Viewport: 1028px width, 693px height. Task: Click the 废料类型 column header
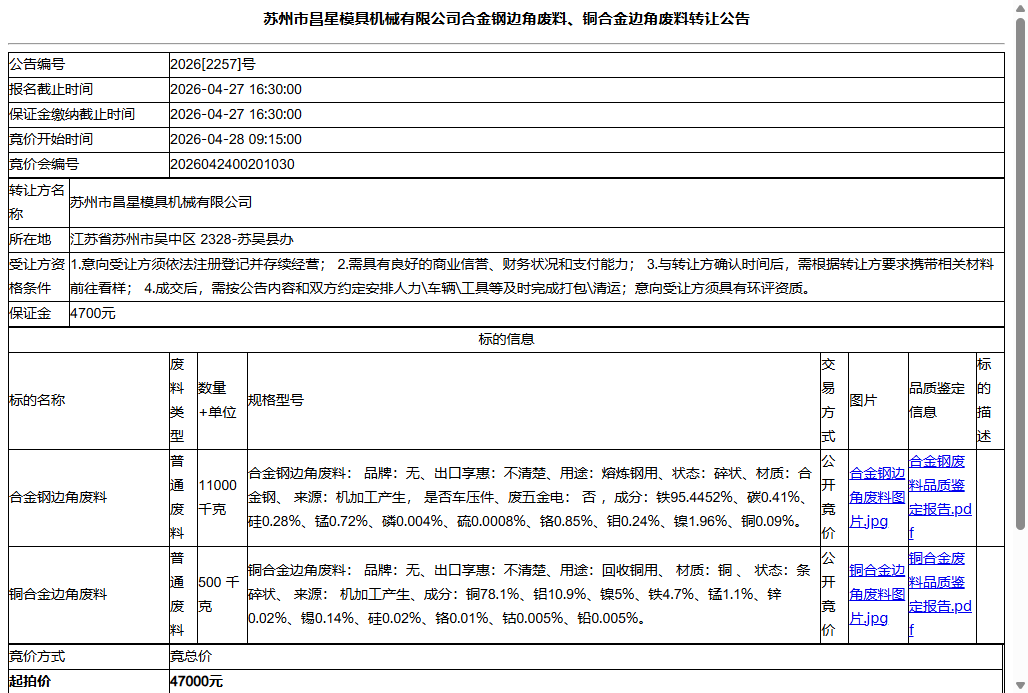(x=183, y=400)
